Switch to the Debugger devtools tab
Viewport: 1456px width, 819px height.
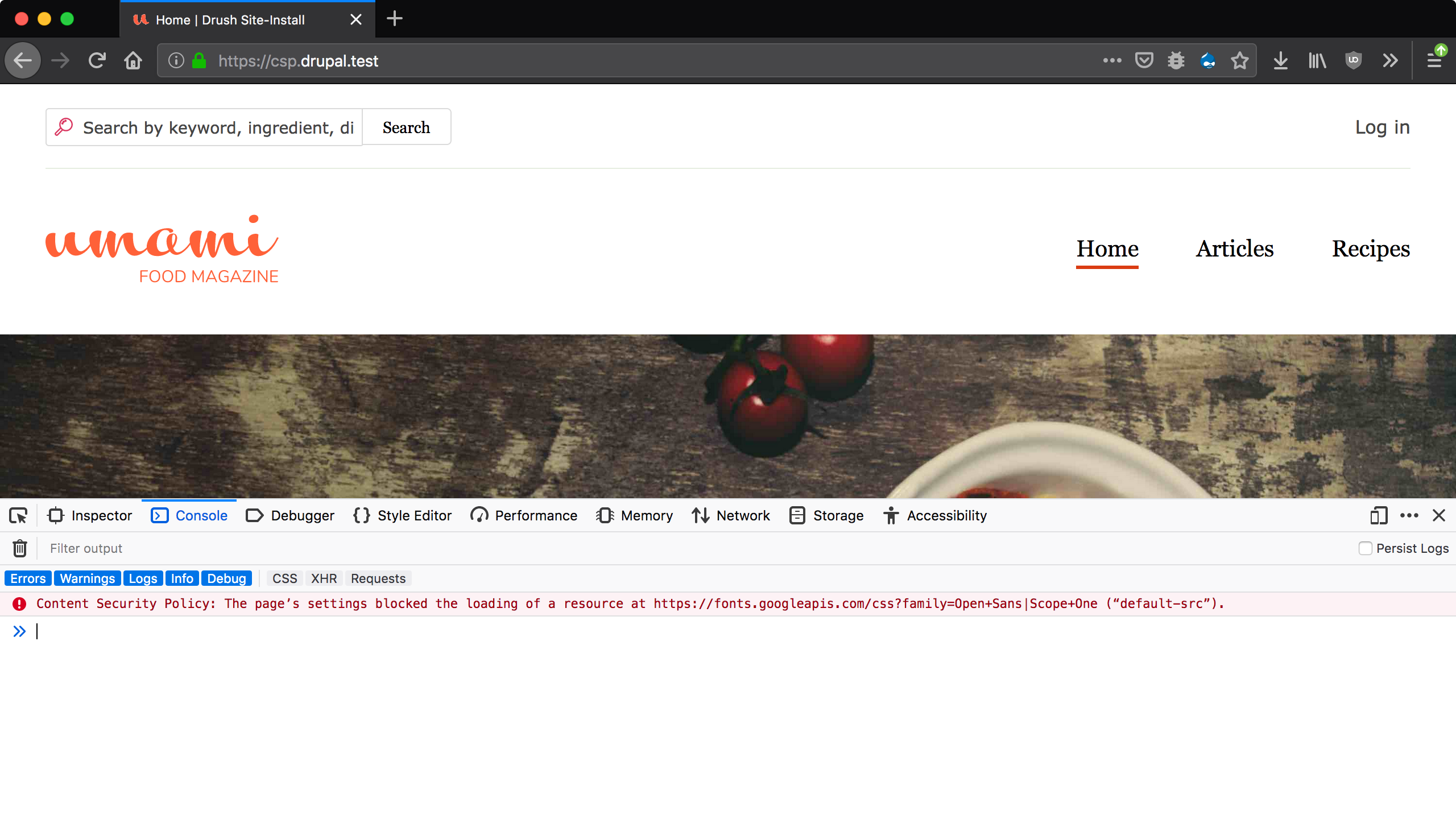pos(290,515)
